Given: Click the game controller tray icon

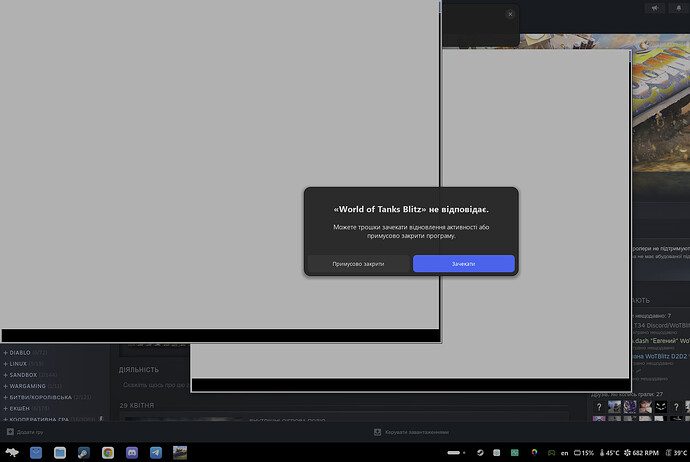Looking at the screenshot, I should coord(551,452).
